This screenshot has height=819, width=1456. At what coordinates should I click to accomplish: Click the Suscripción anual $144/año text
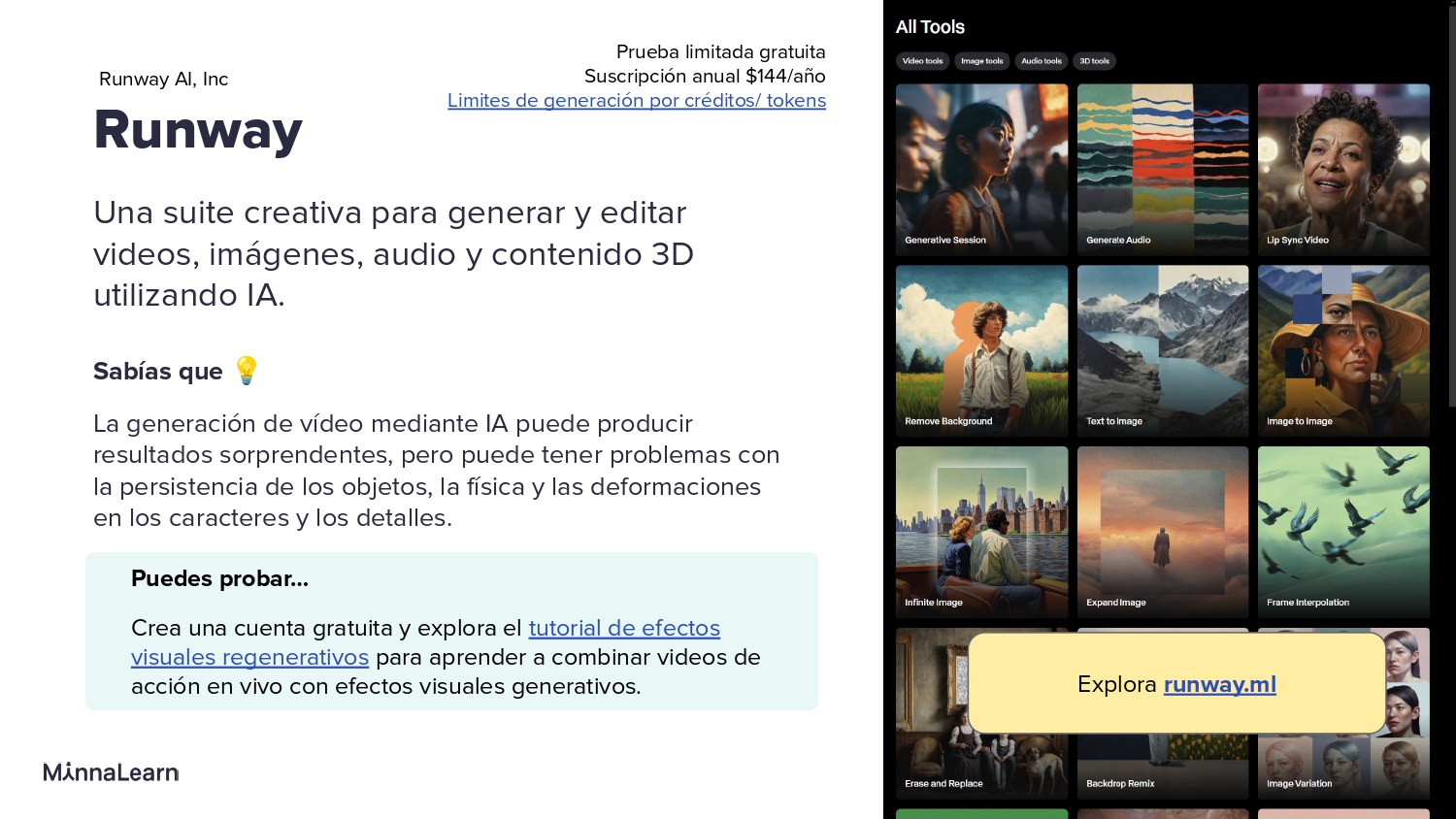[x=705, y=76]
